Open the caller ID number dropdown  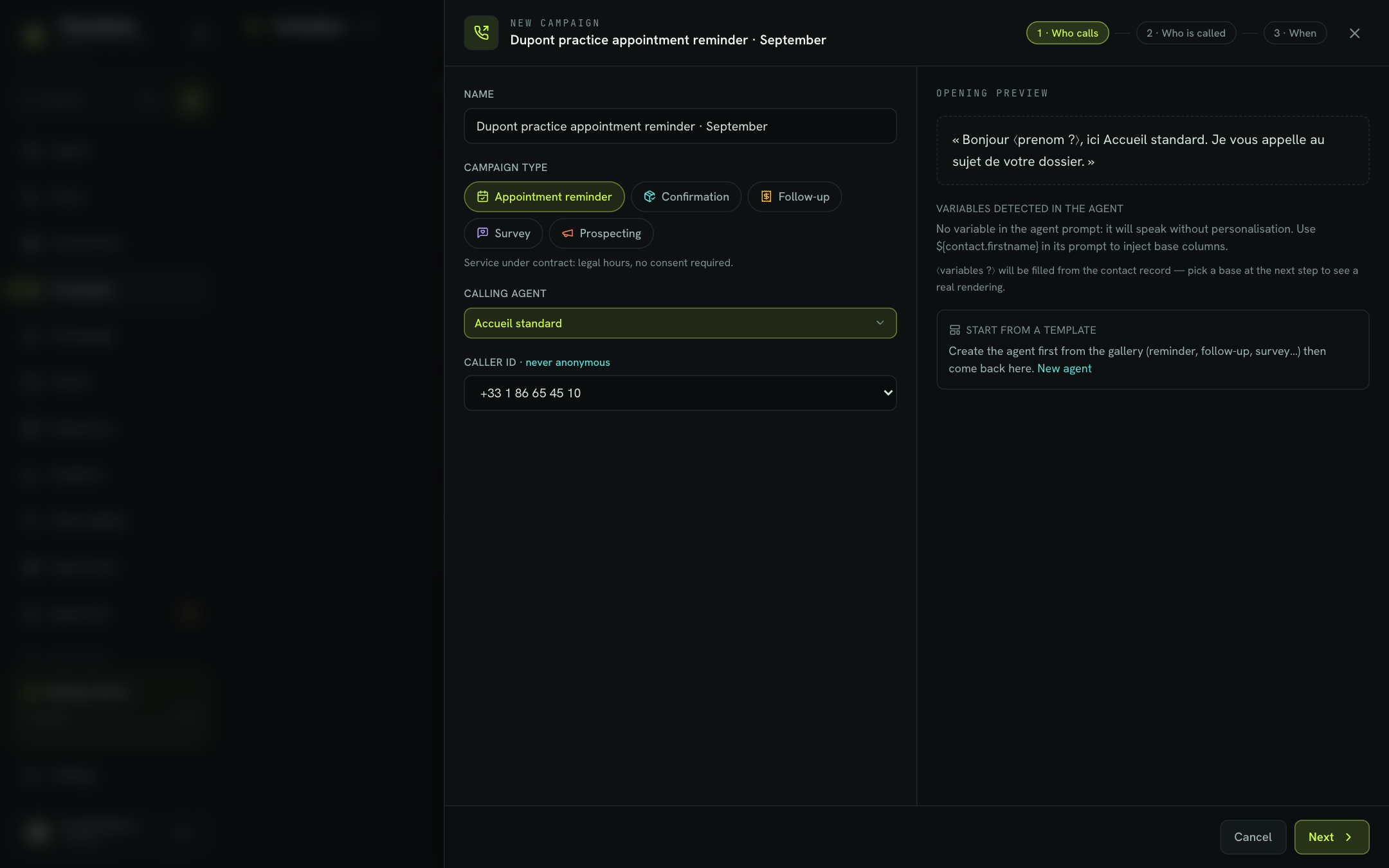[x=680, y=393]
